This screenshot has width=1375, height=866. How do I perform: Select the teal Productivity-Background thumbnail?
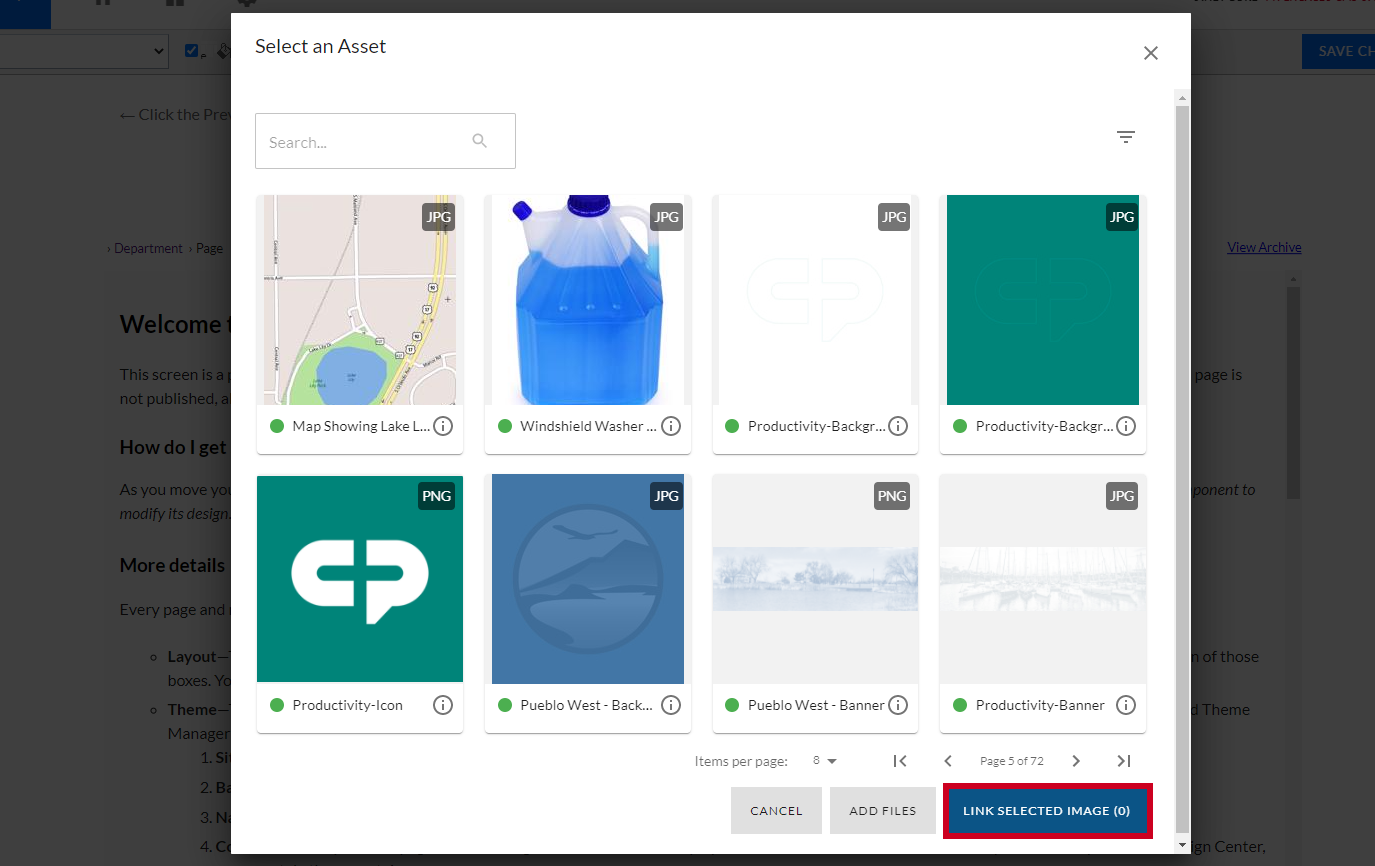click(1043, 300)
